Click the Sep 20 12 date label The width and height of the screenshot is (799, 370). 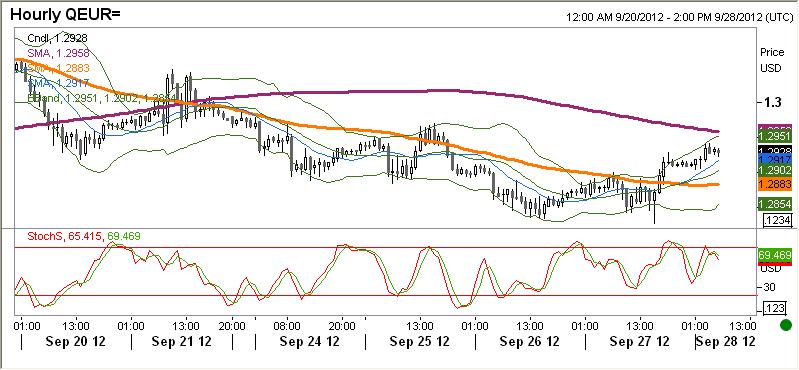click(75, 341)
